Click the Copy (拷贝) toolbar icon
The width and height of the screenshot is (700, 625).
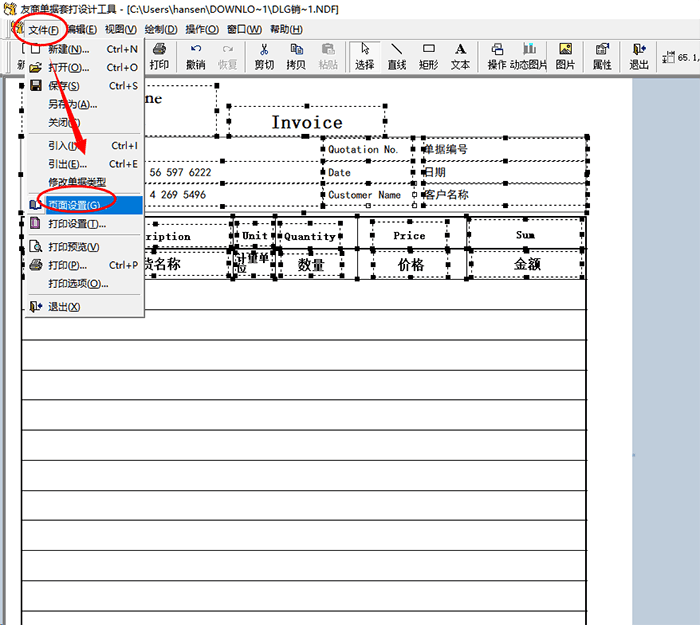point(296,56)
